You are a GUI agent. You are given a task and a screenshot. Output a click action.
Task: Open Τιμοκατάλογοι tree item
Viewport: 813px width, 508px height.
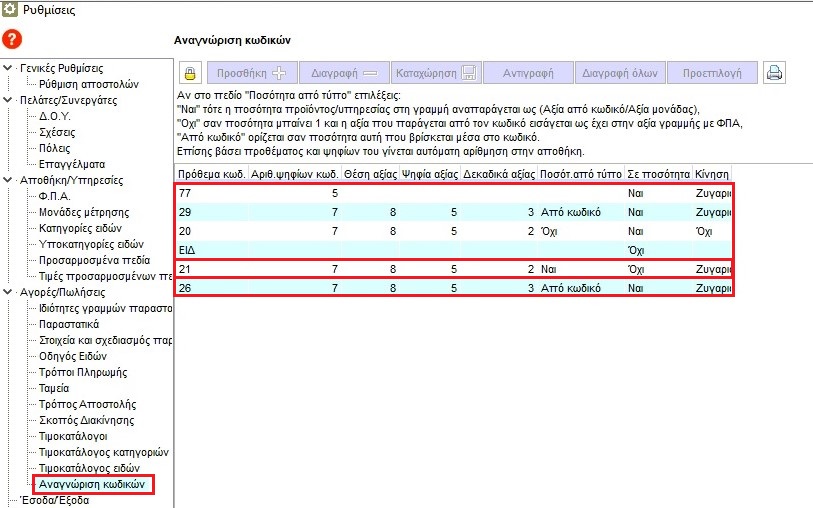click(x=73, y=436)
